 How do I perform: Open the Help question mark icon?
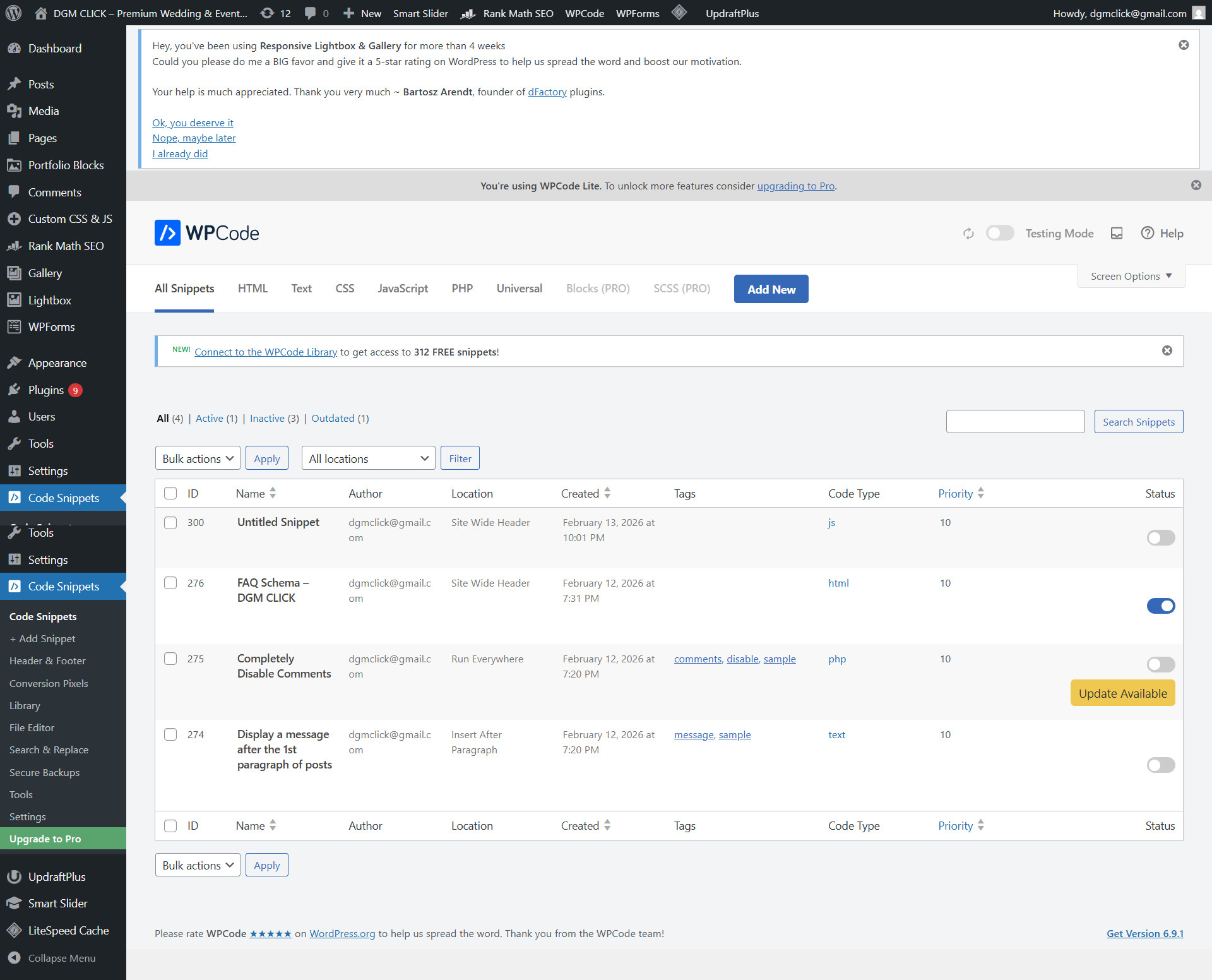(1148, 233)
